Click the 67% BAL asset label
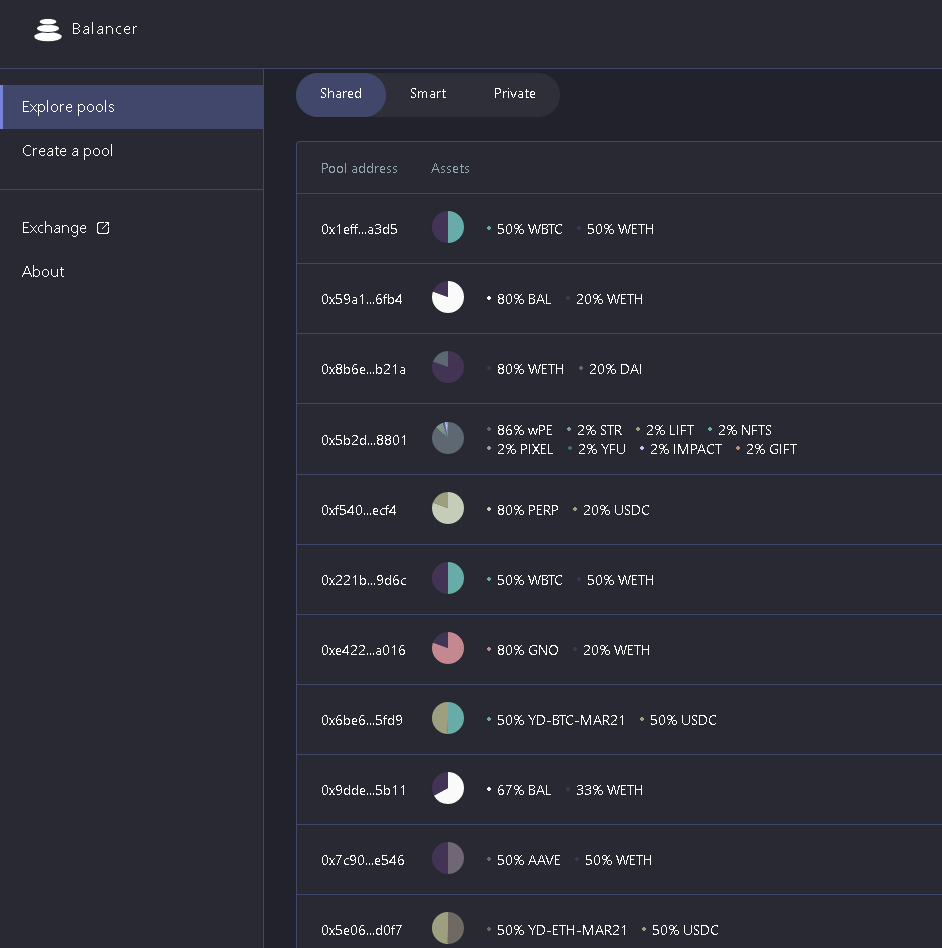 point(524,791)
